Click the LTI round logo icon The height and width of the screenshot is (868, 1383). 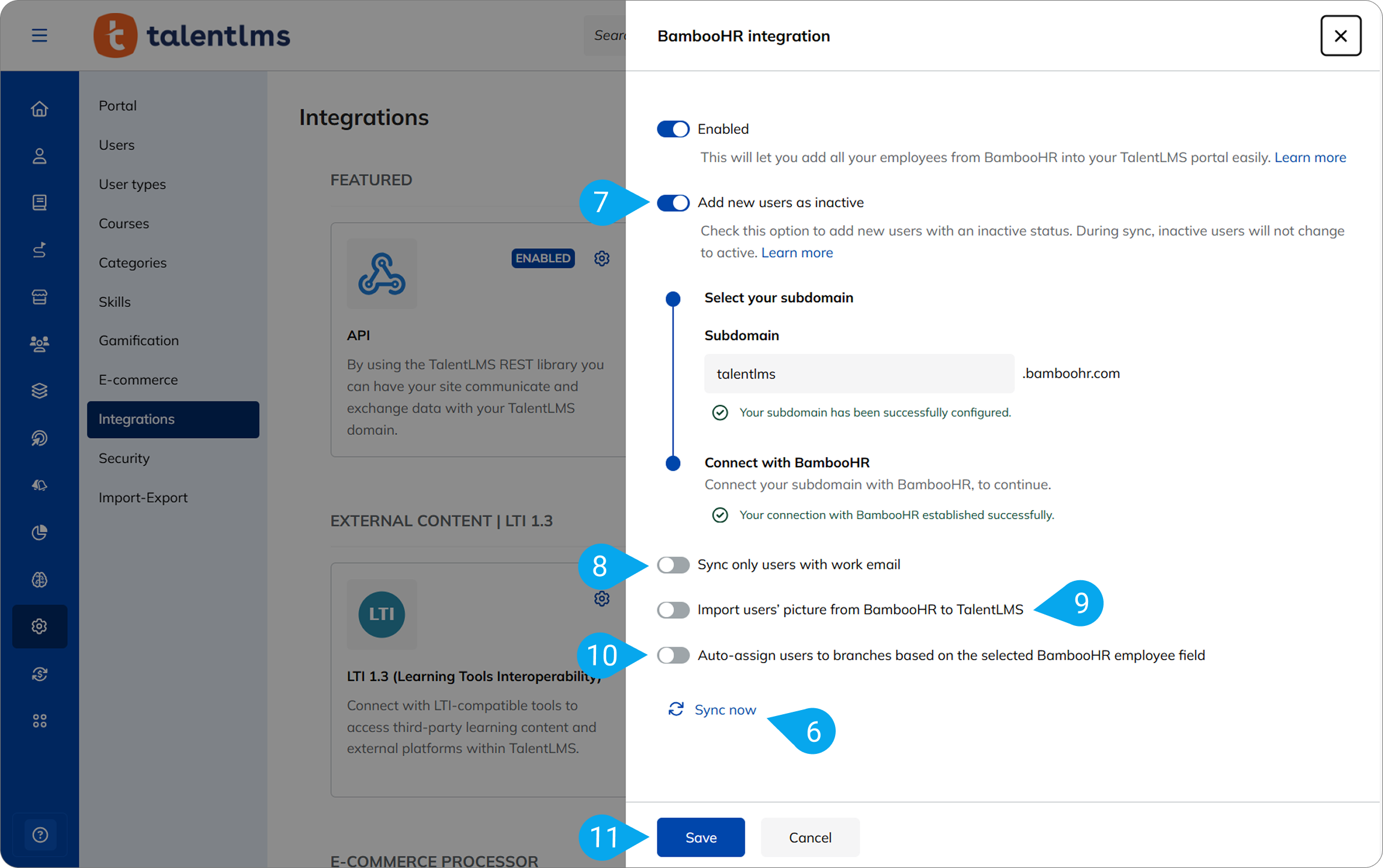pos(382,615)
